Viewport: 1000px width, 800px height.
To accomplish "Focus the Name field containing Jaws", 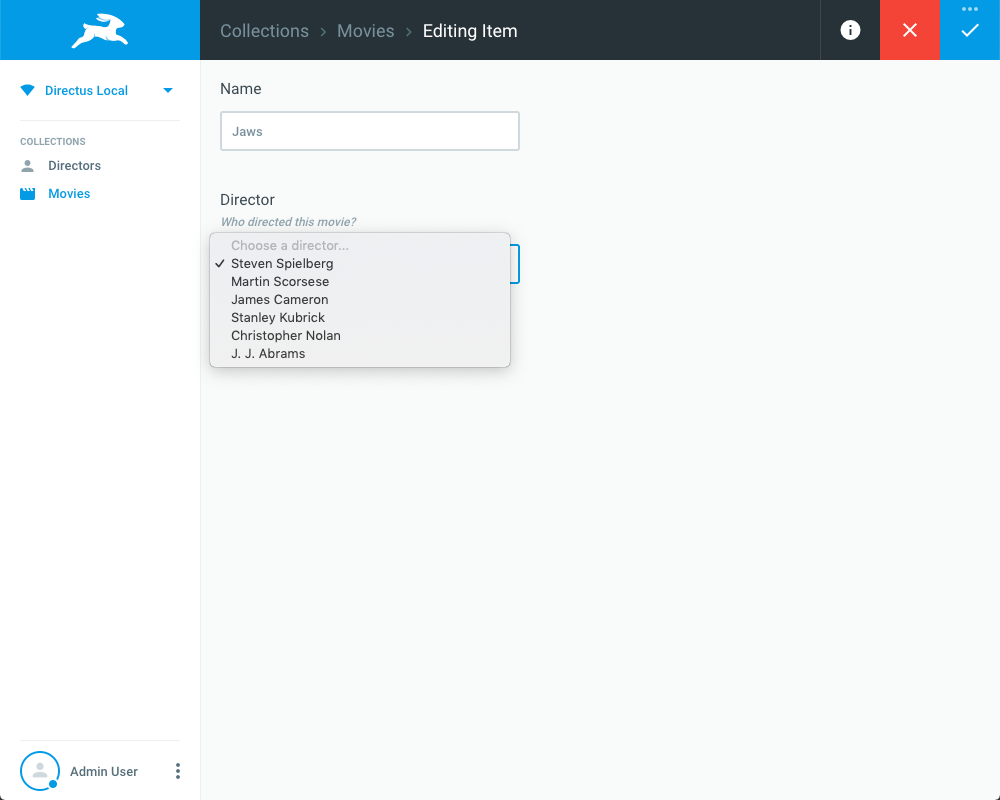I will click(x=370, y=131).
